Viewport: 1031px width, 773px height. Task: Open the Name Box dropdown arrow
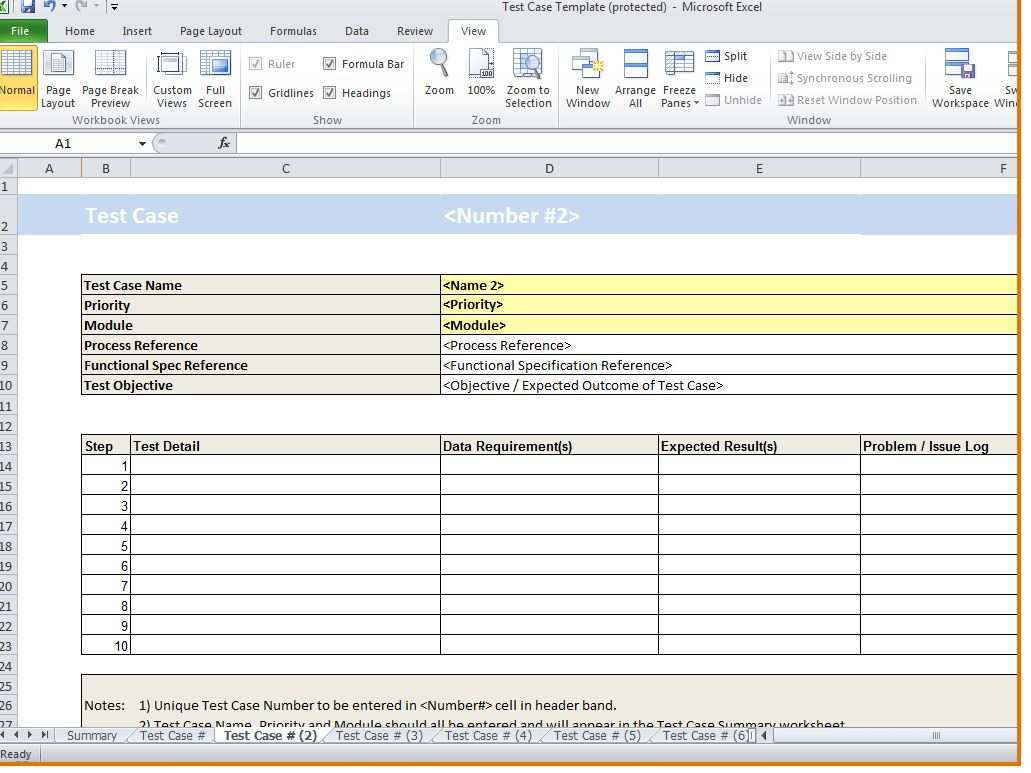[142, 144]
